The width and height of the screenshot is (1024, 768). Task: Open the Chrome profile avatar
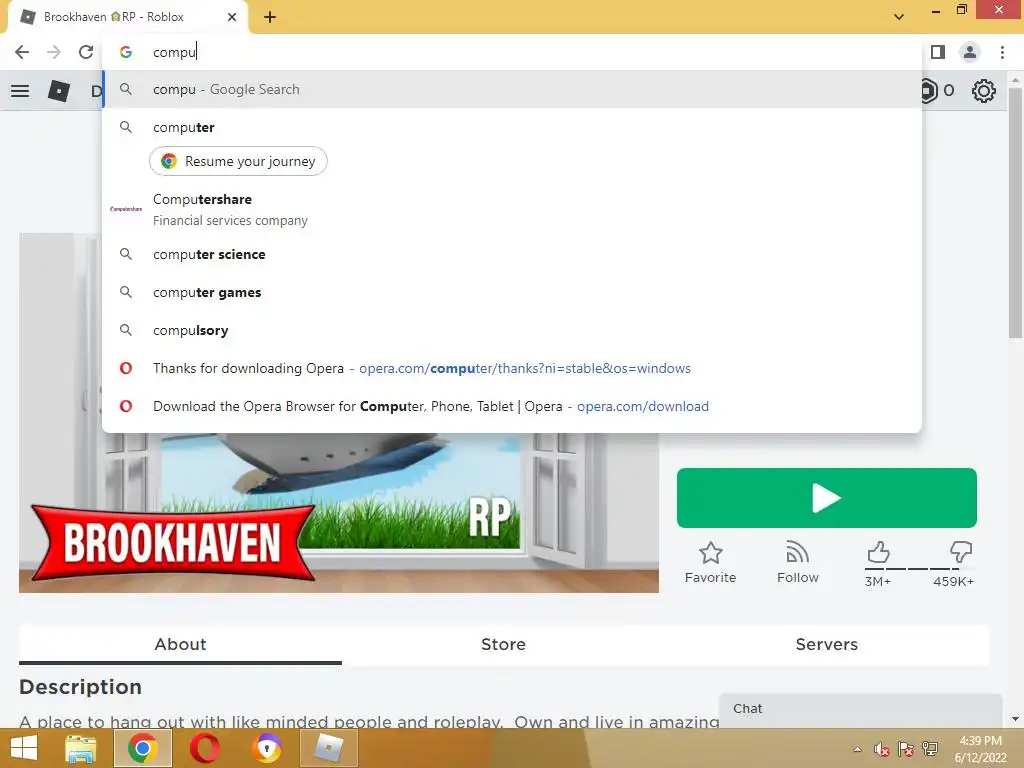[970, 52]
